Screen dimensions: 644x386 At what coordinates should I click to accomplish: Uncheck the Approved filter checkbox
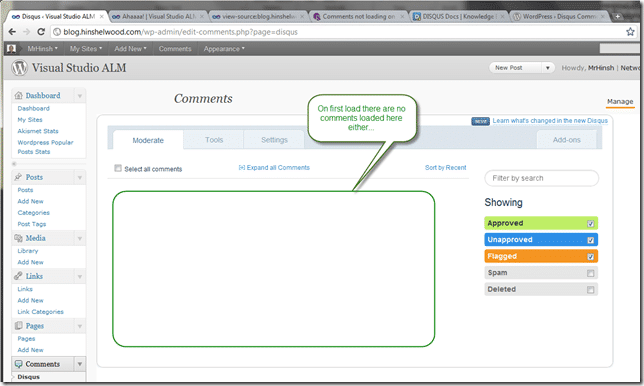[x=590, y=224]
